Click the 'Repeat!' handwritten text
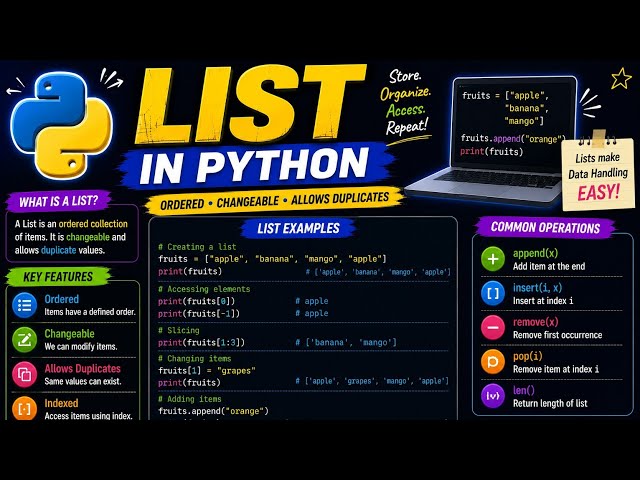 [x=407, y=127]
